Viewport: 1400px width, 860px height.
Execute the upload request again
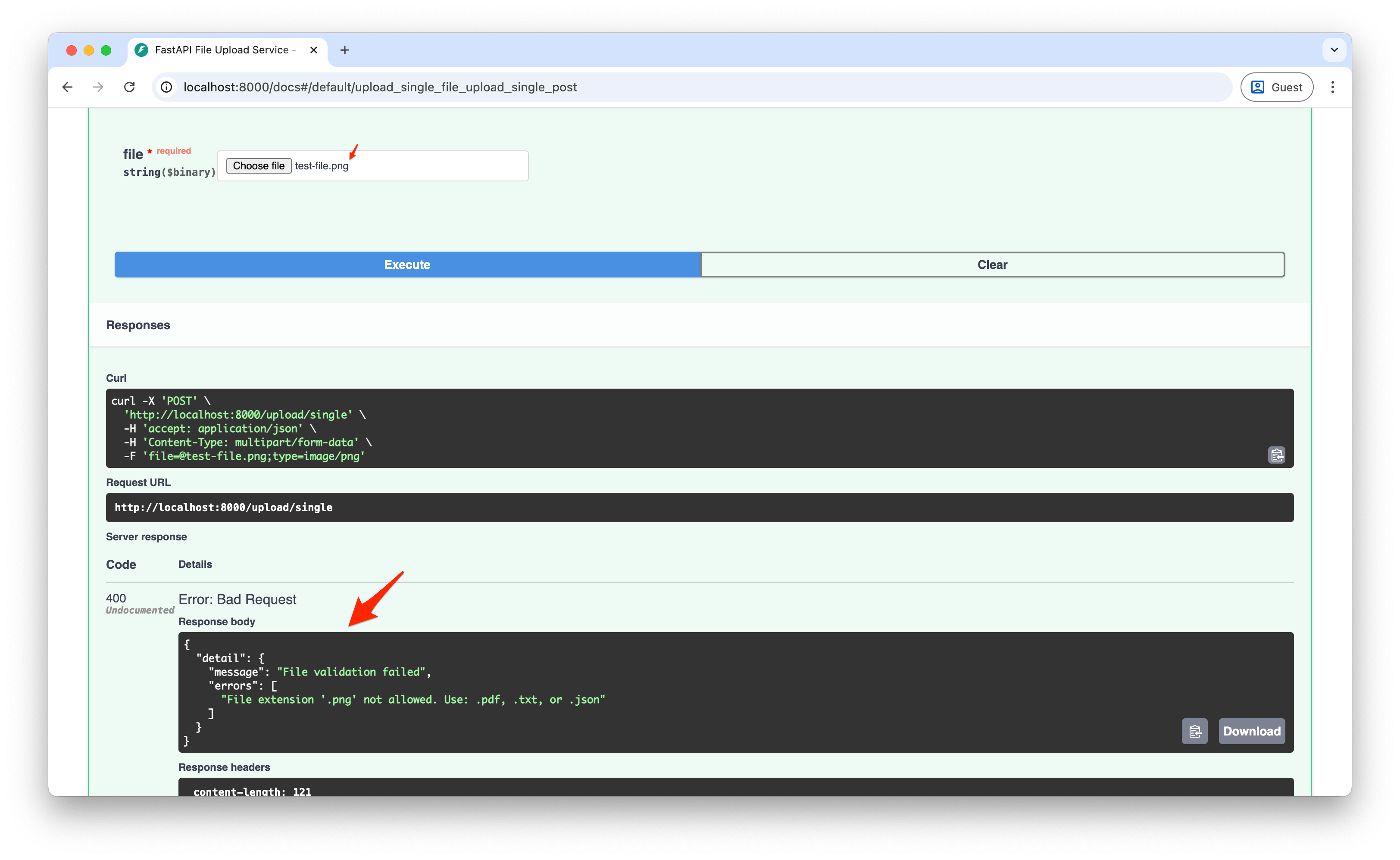click(x=407, y=264)
